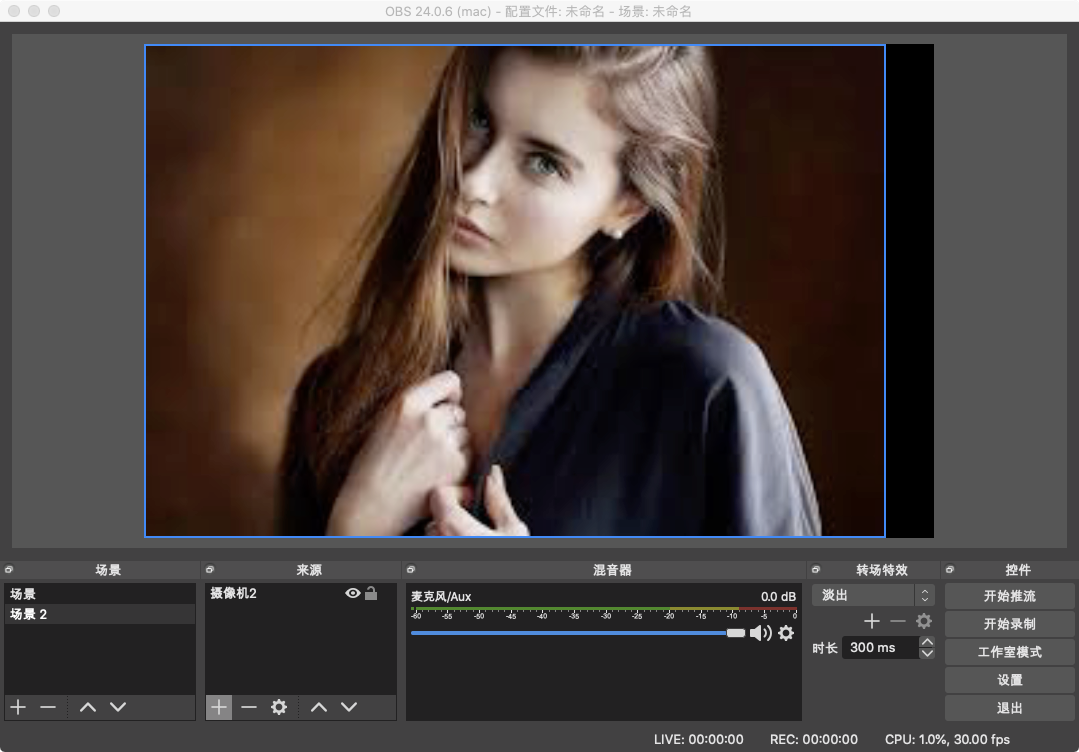This screenshot has height=752, width=1079.
Task: Add a new source with plus icon
Action: tap(219, 707)
